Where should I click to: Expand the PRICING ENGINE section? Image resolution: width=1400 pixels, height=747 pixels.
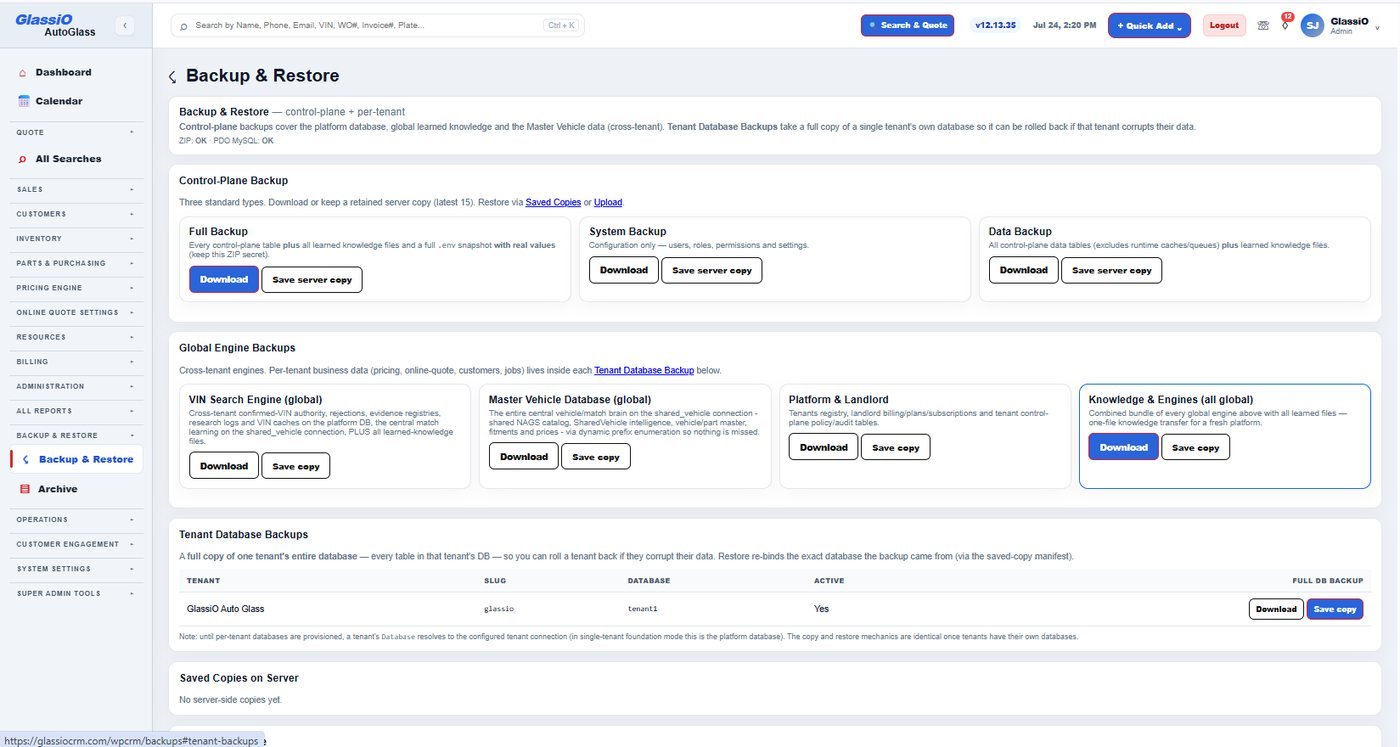click(74, 288)
